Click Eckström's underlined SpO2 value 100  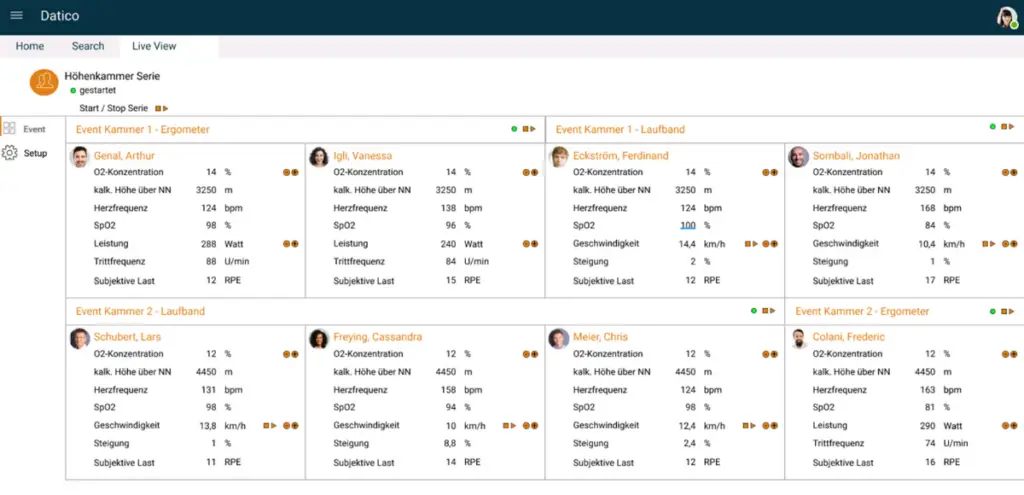coord(688,226)
